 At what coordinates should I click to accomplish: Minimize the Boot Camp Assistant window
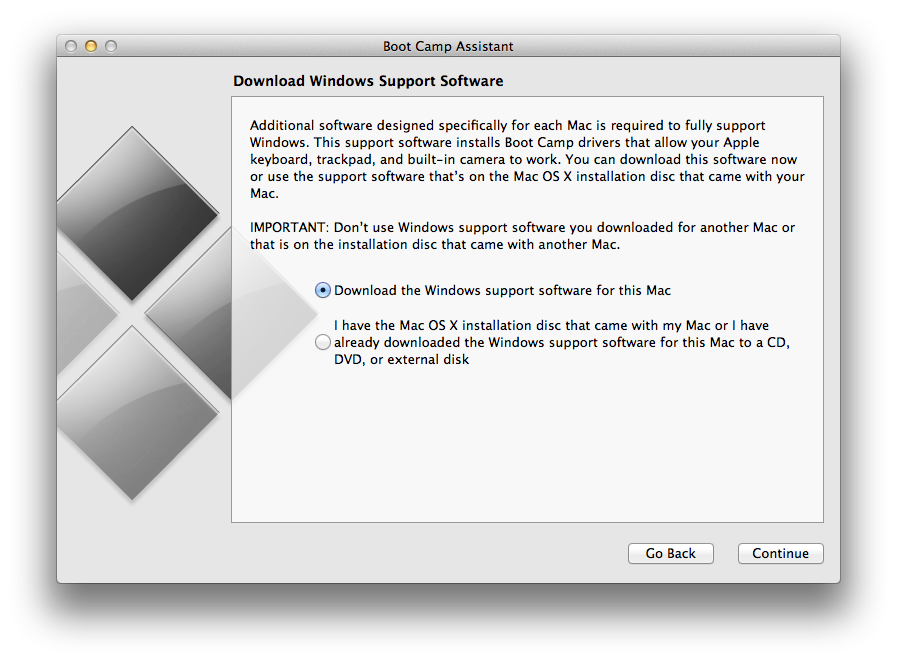coord(91,46)
